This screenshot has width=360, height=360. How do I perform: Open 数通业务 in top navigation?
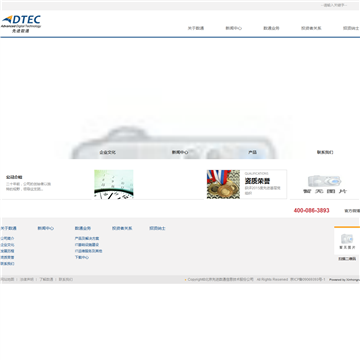click(x=271, y=28)
